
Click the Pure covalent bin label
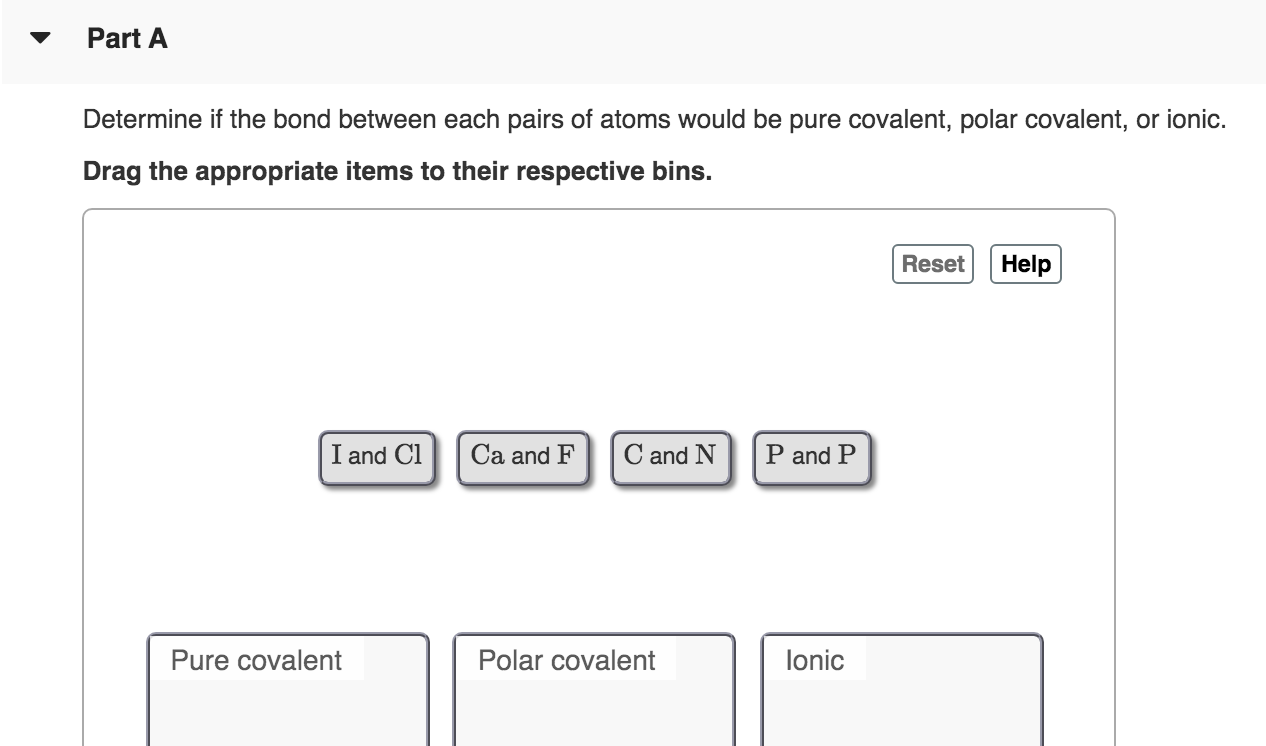[254, 660]
